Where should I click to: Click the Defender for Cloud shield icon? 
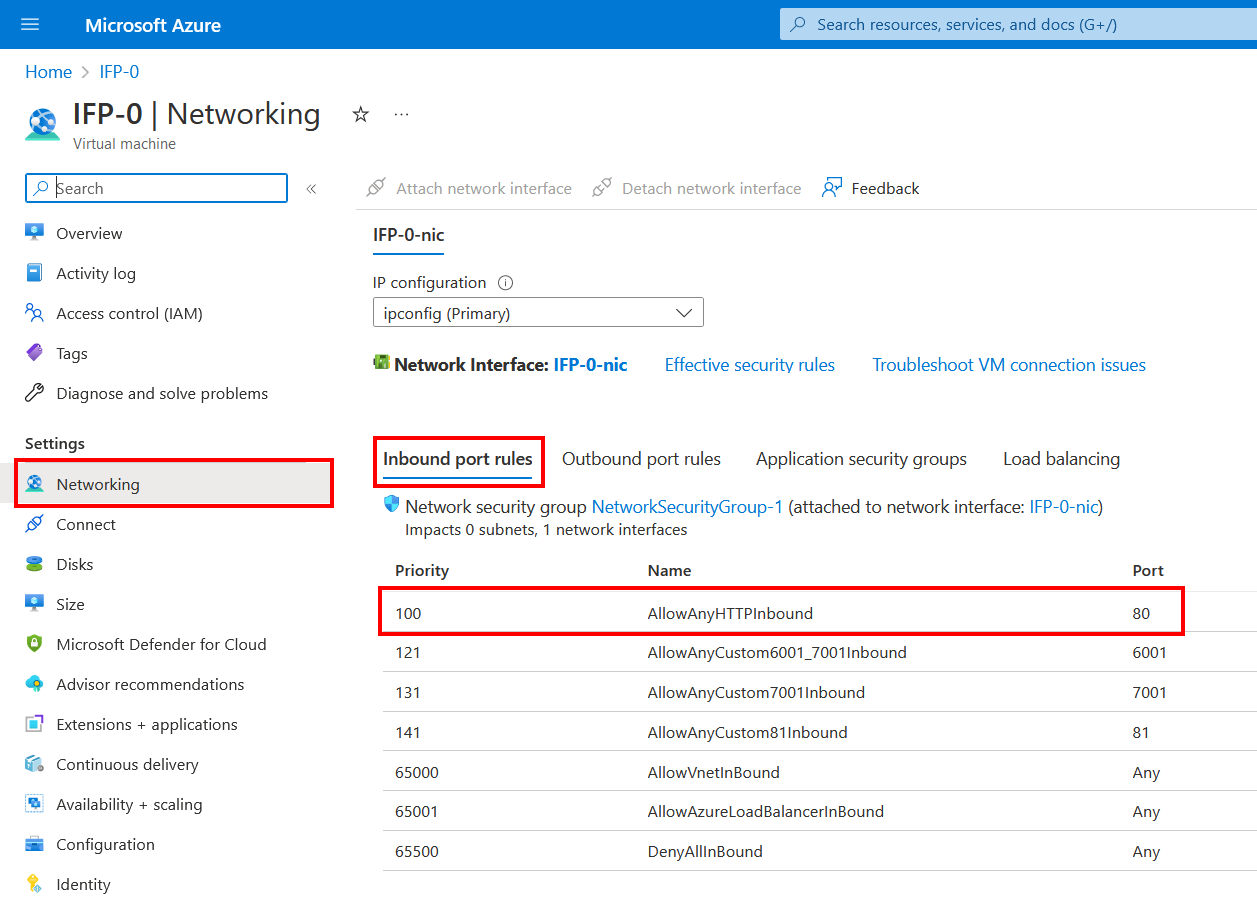(35, 644)
